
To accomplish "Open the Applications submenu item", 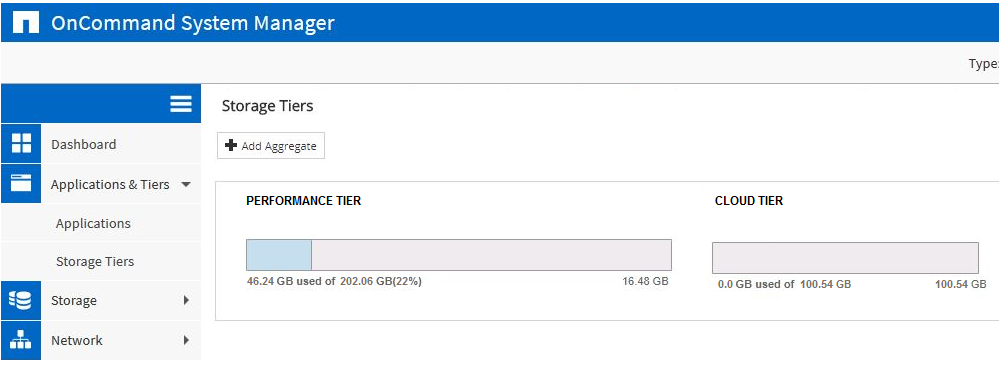I will click(x=93, y=223).
